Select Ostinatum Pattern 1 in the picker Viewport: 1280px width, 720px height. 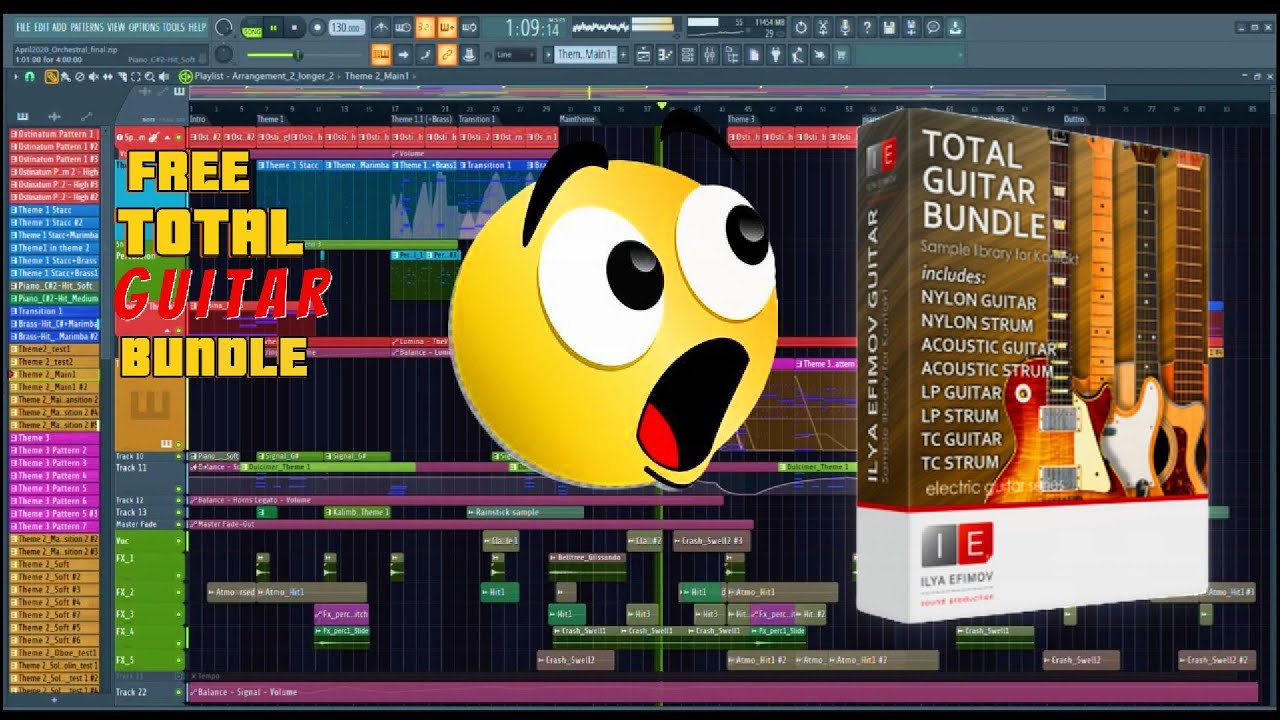point(55,133)
